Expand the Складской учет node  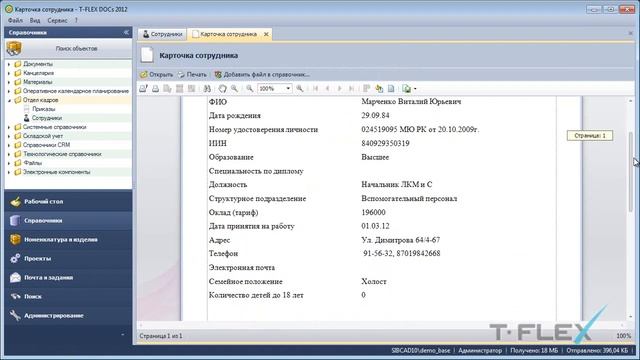click(x=9, y=136)
